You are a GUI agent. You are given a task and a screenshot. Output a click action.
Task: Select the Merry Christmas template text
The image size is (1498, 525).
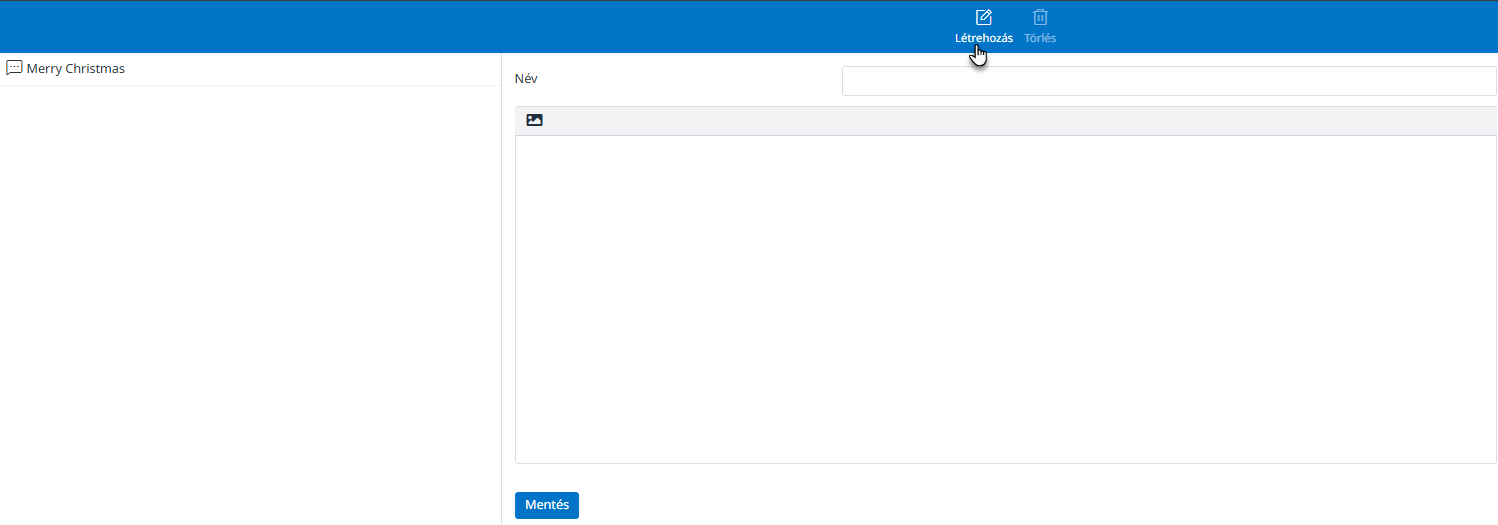pos(76,69)
